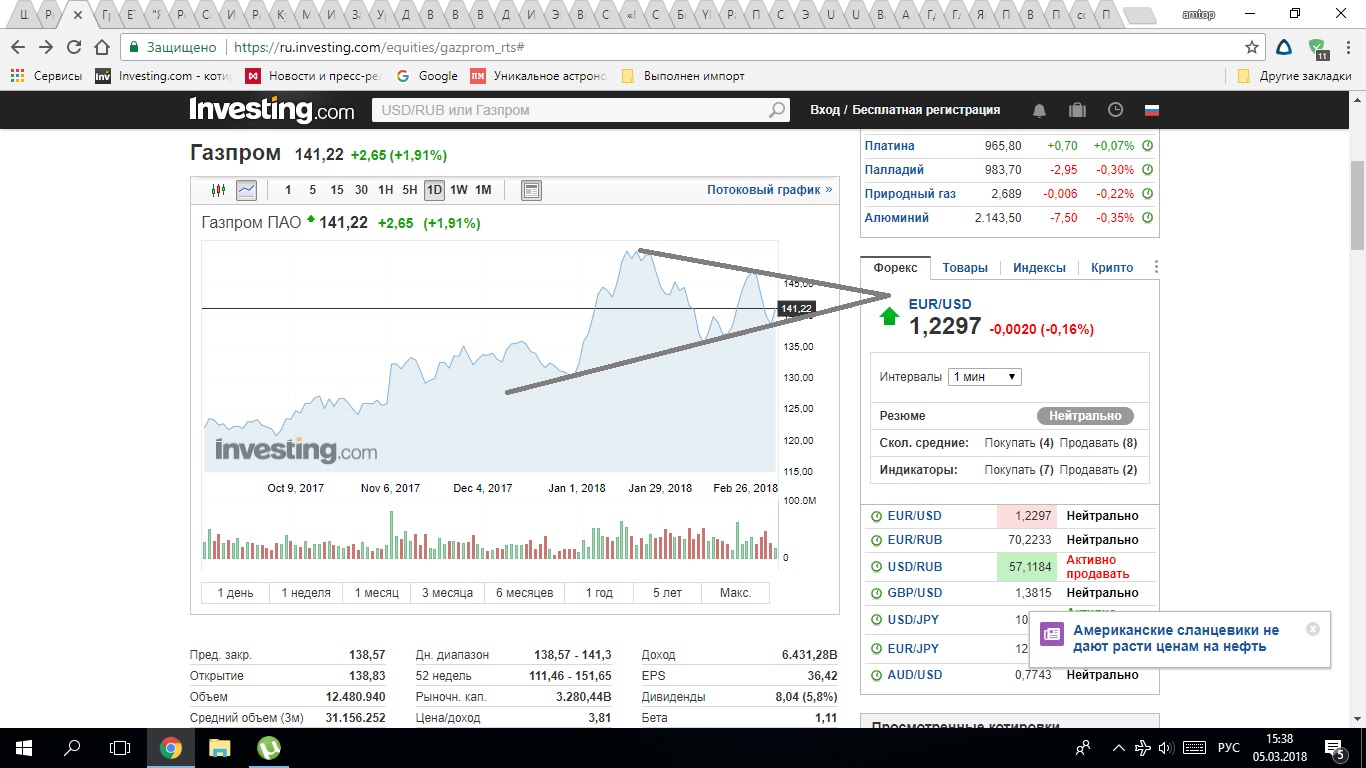
Task: Click the volume speaker tray icon
Action: tap(1166, 747)
